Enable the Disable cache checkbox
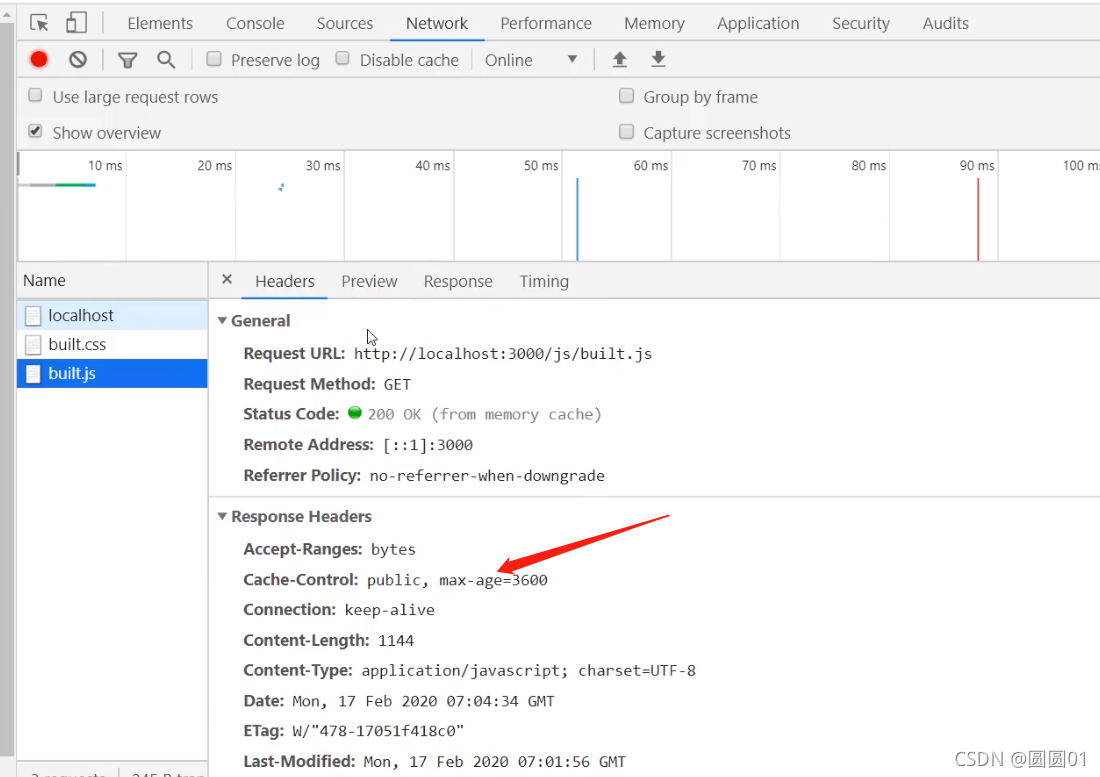 click(x=342, y=59)
